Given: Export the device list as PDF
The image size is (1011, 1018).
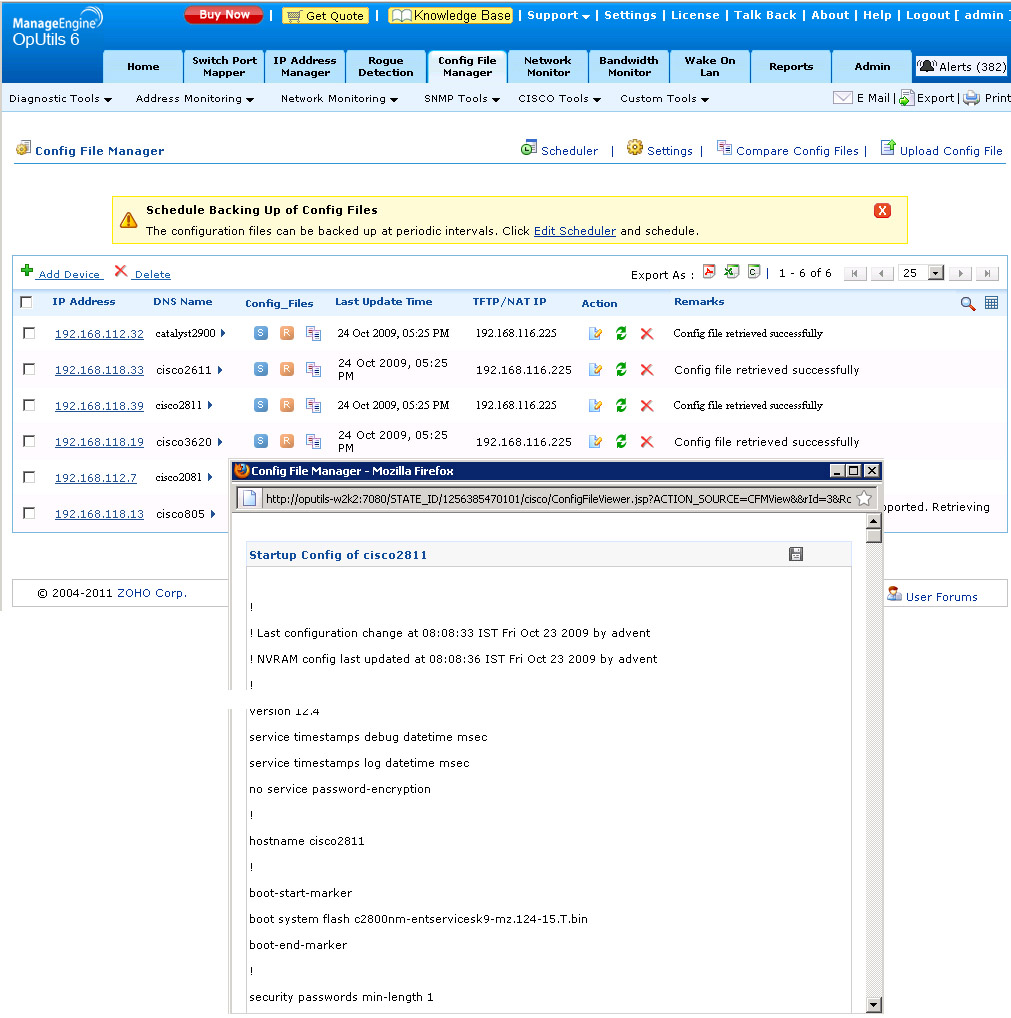Looking at the screenshot, I should click(x=709, y=272).
